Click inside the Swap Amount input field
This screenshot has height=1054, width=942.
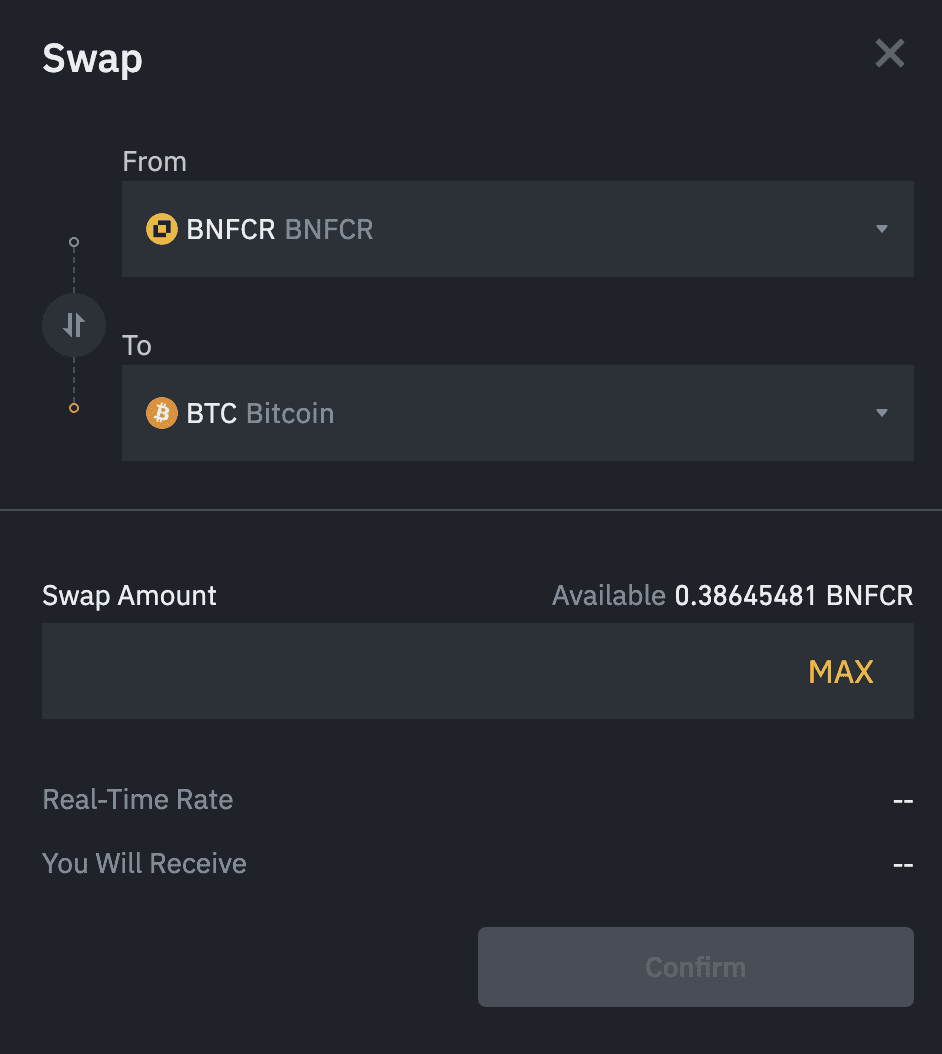pyautogui.click(x=400, y=671)
